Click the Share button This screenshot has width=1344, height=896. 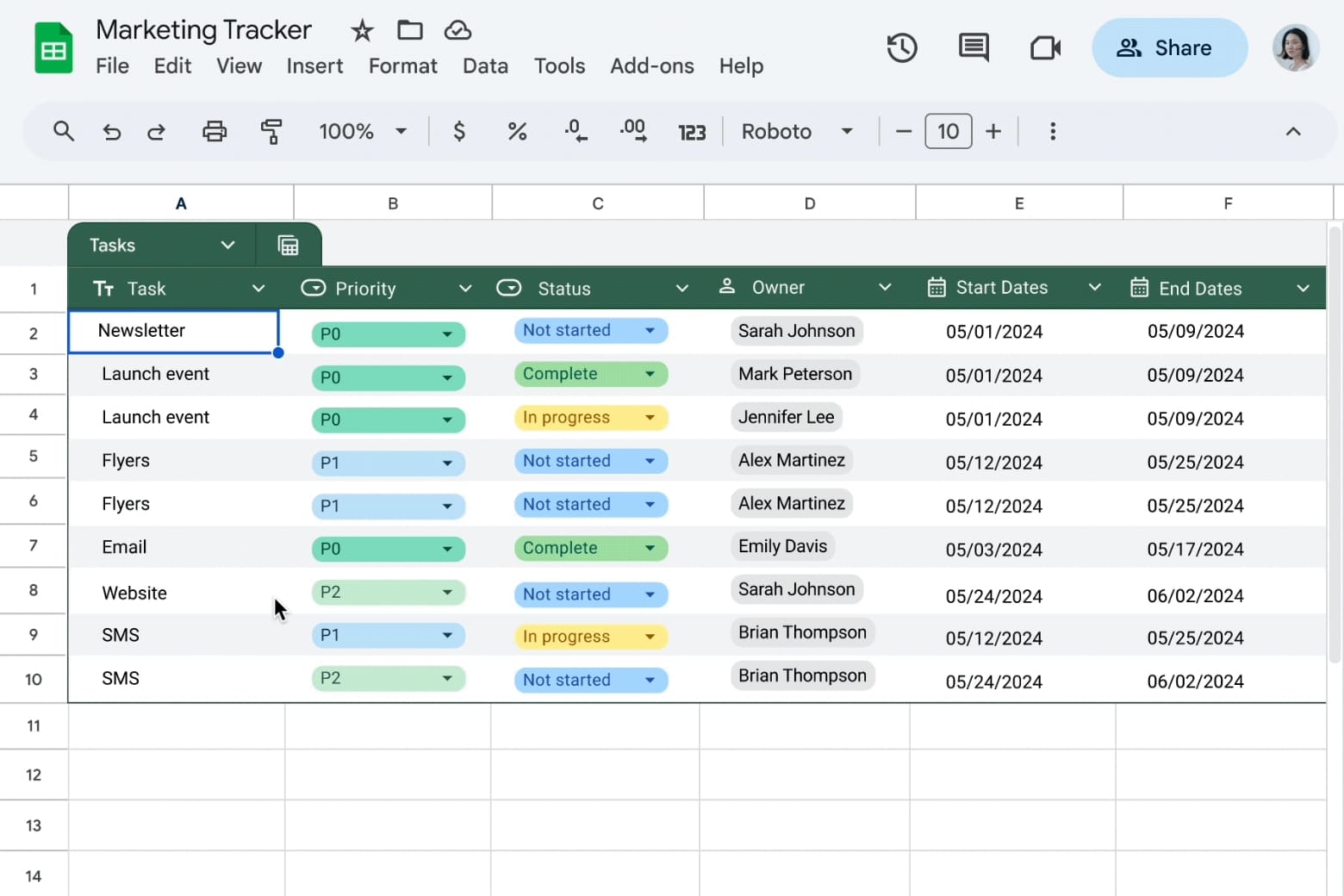click(1169, 47)
